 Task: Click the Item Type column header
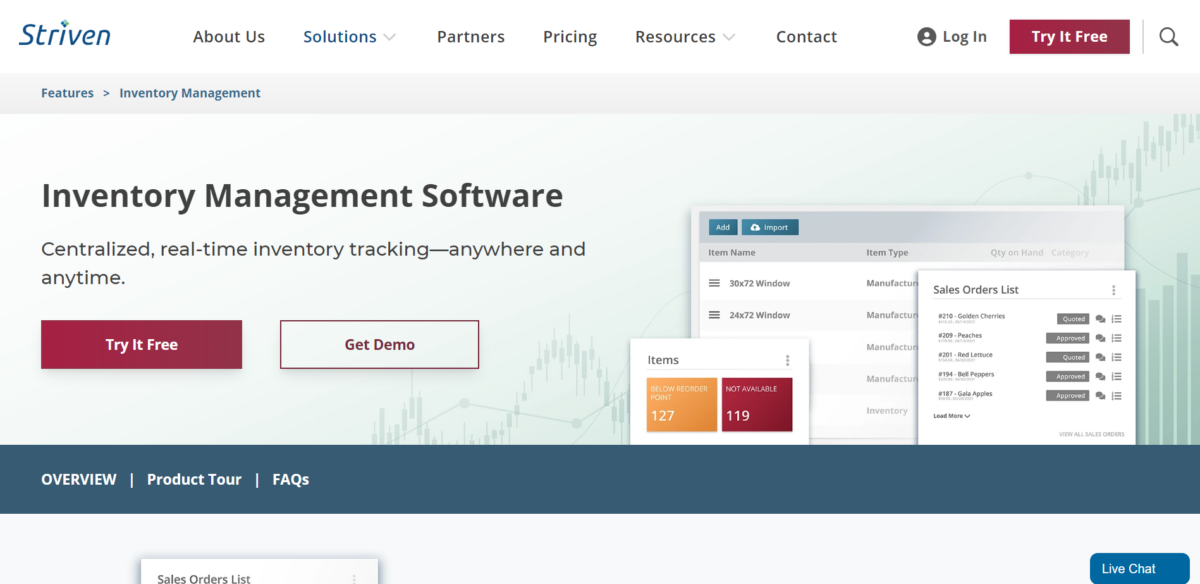tap(887, 253)
